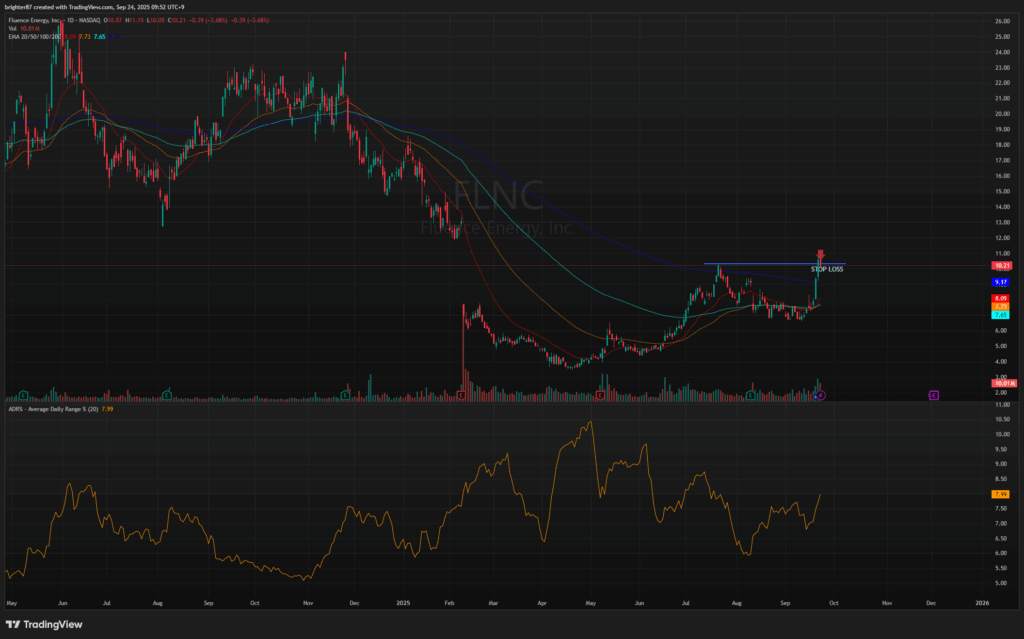The width and height of the screenshot is (1024, 639).
Task: Click the 2026 label on the time axis
Action: point(982,603)
